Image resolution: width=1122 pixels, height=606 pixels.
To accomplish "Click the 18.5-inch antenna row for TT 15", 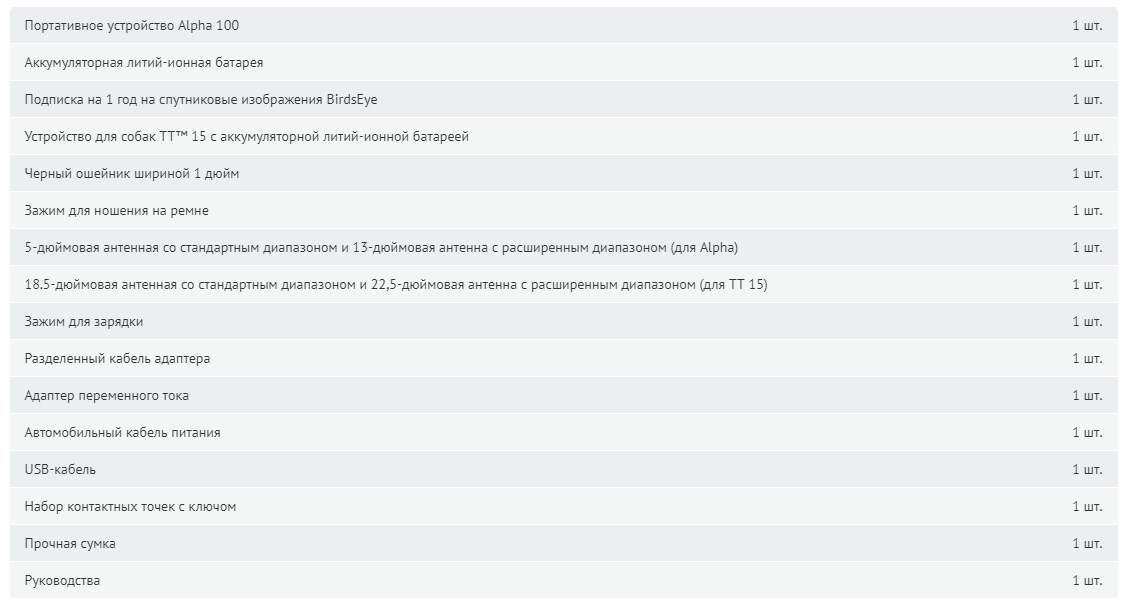I will point(563,284).
